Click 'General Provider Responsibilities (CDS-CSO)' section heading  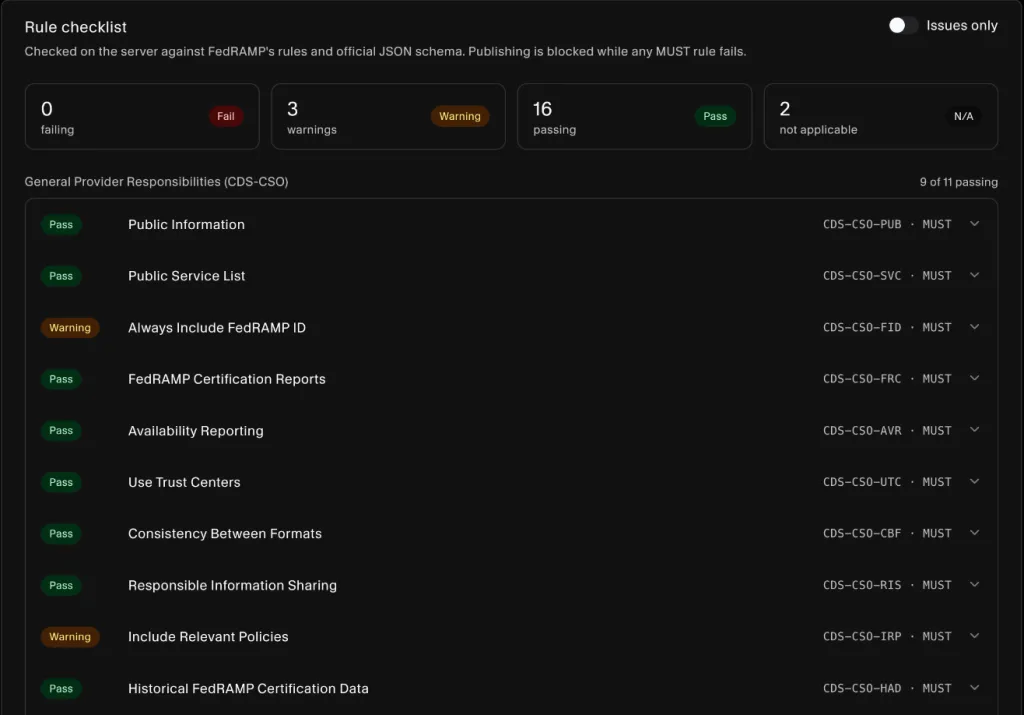click(x=156, y=182)
